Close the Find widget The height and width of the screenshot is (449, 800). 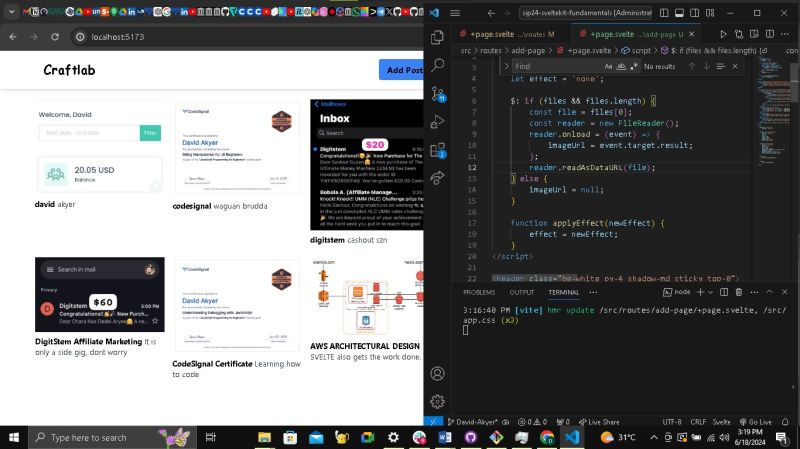pyautogui.click(x=735, y=66)
